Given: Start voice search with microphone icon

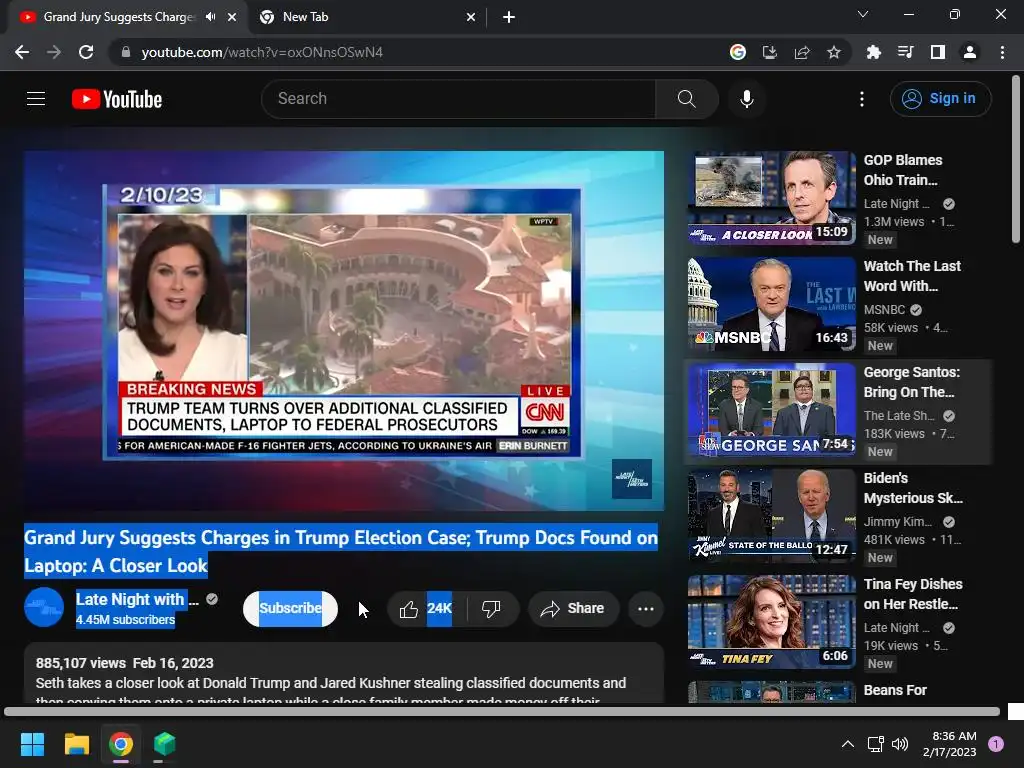Looking at the screenshot, I should pos(746,99).
